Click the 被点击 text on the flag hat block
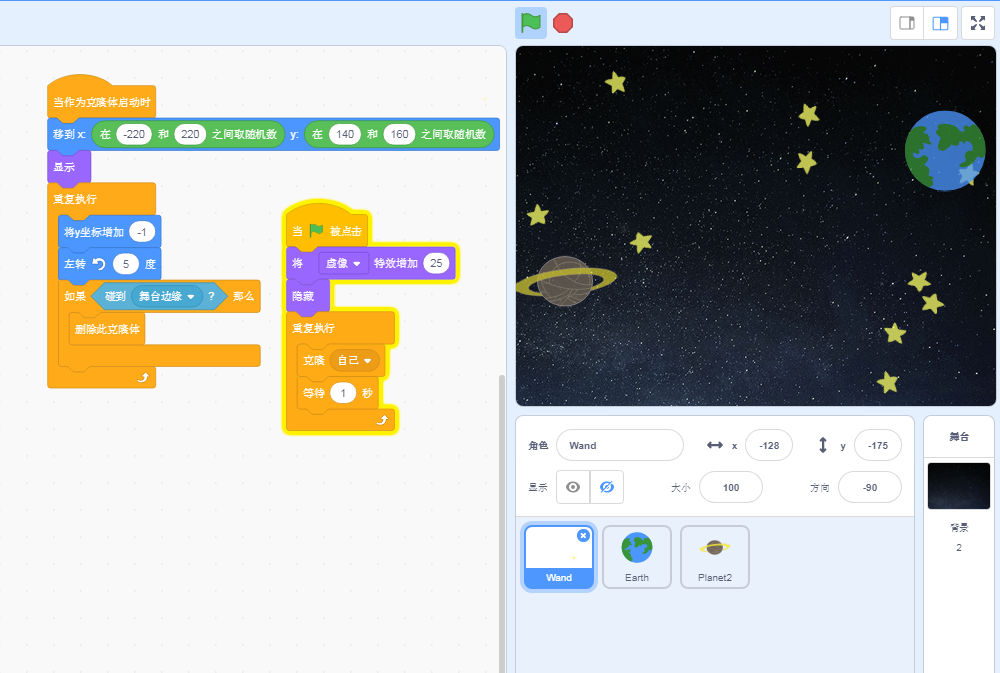The height and width of the screenshot is (673, 1000). [346, 231]
